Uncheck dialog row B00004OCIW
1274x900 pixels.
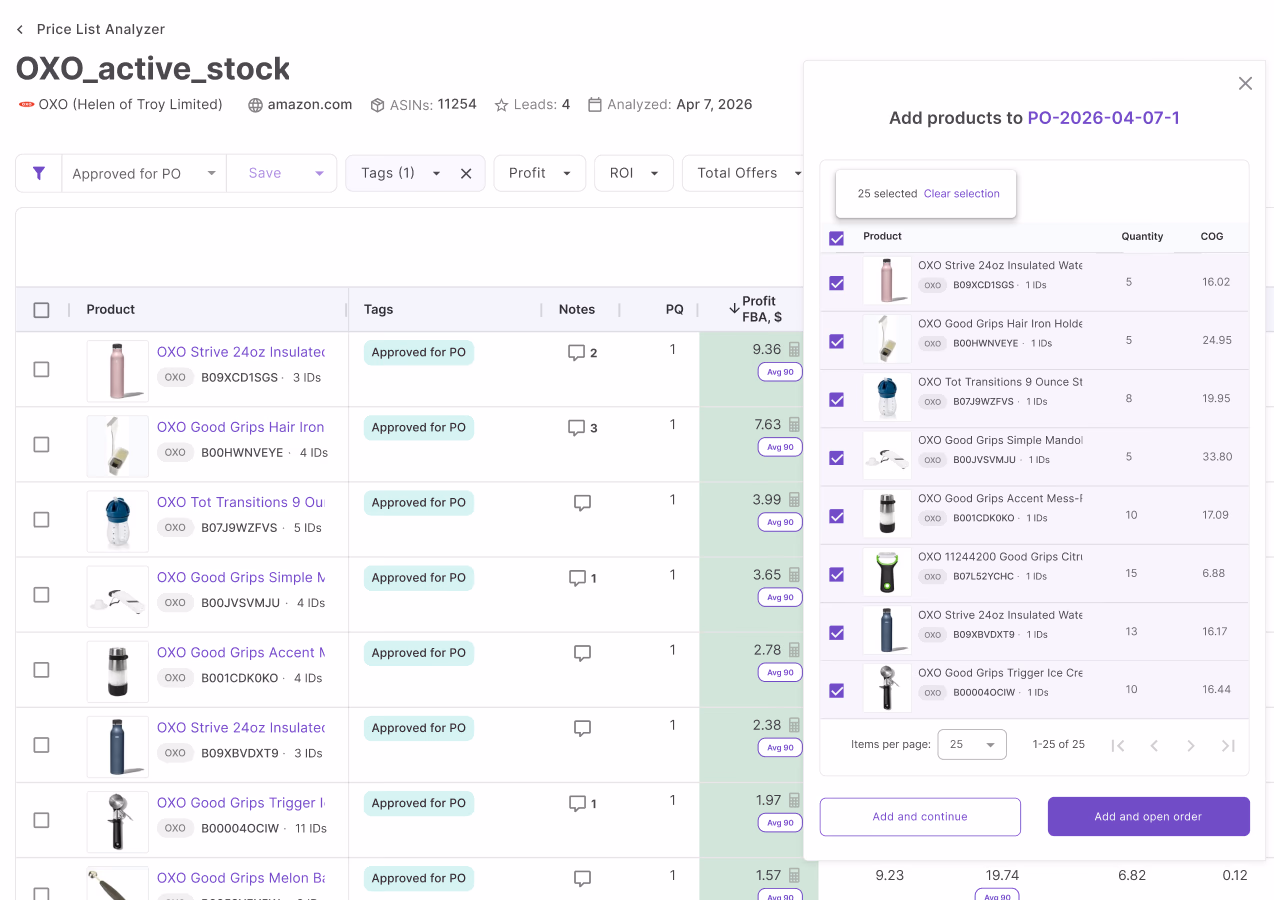pyautogui.click(x=837, y=690)
